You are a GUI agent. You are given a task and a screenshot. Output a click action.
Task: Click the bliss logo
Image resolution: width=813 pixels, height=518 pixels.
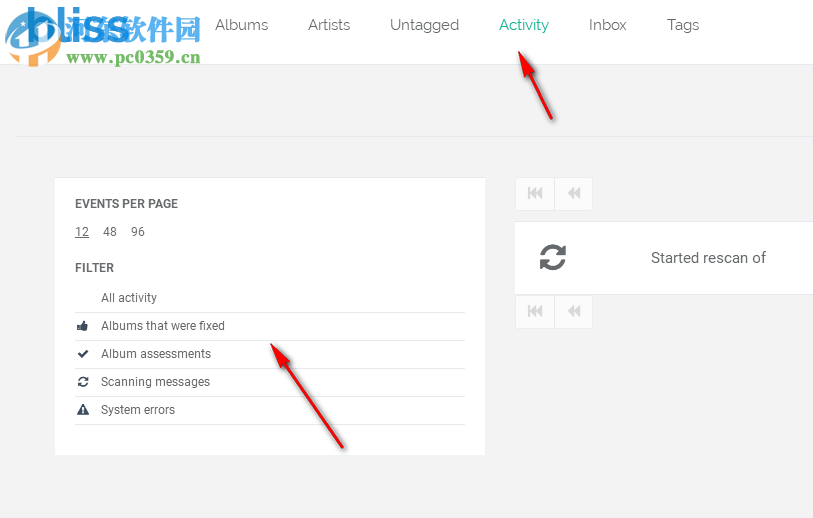[x=78, y=26]
